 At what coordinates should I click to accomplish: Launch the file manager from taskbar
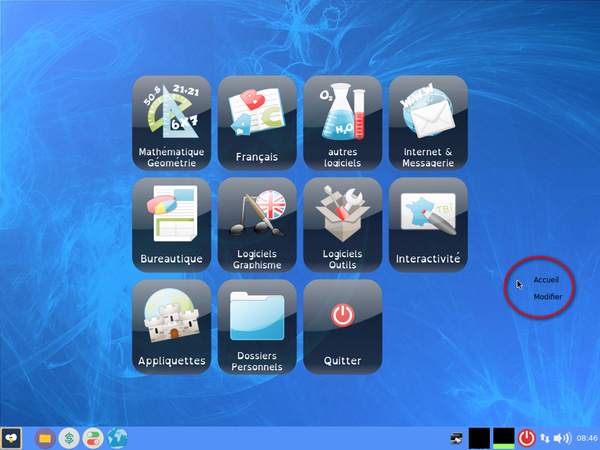pos(45,438)
